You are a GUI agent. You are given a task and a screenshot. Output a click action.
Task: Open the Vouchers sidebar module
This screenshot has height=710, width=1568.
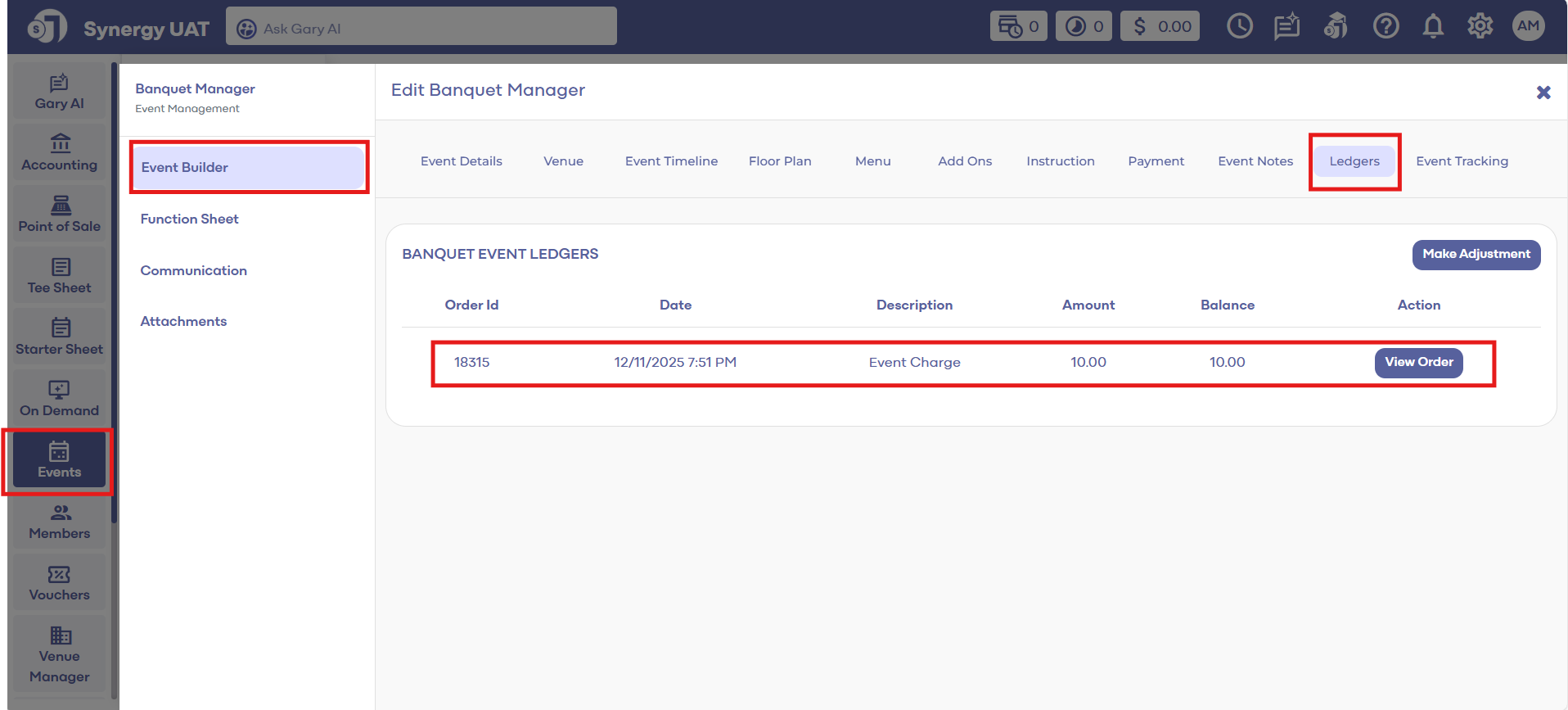tap(59, 583)
